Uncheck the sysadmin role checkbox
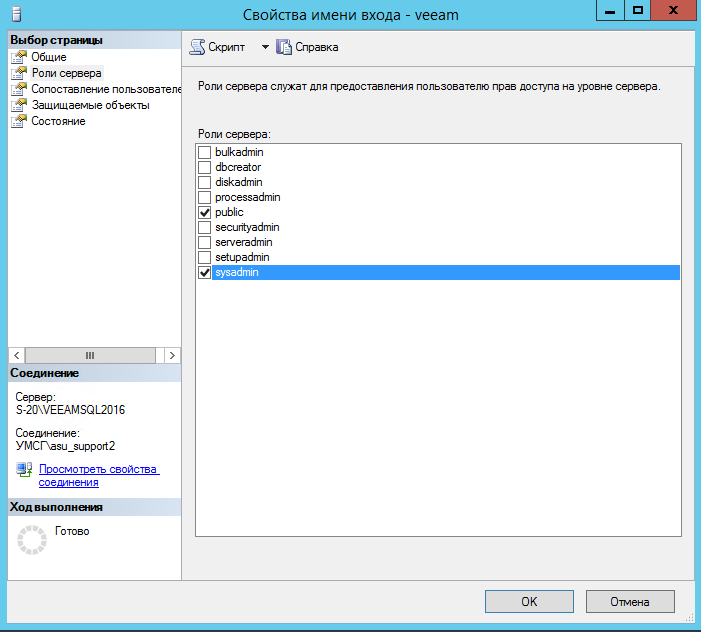Image resolution: width=701 pixels, height=632 pixels. [x=205, y=273]
